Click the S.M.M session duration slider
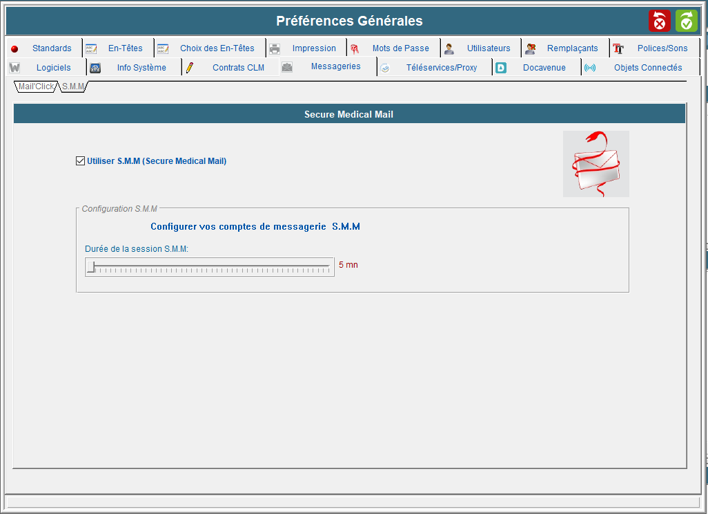708x514 pixels. click(209, 267)
